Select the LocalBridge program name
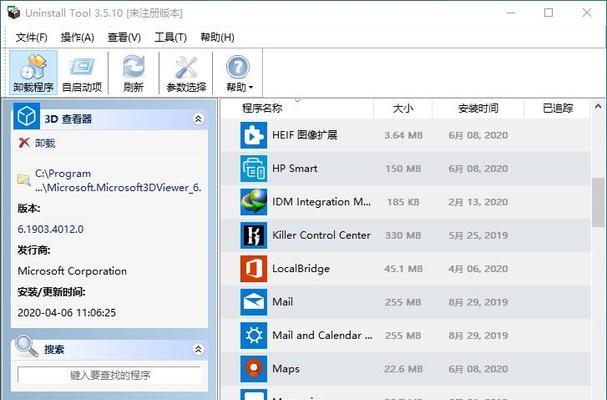Image resolution: width=607 pixels, height=400 pixels. pos(301,268)
